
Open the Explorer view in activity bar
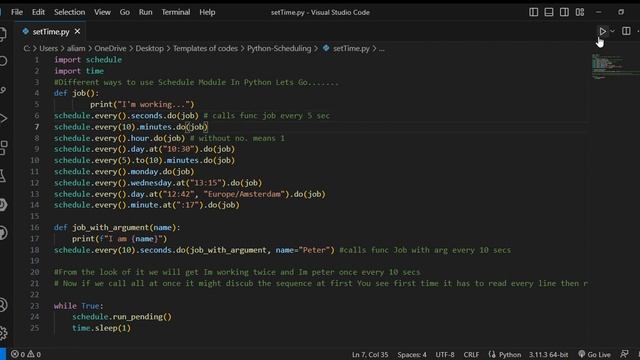click(x=3, y=33)
